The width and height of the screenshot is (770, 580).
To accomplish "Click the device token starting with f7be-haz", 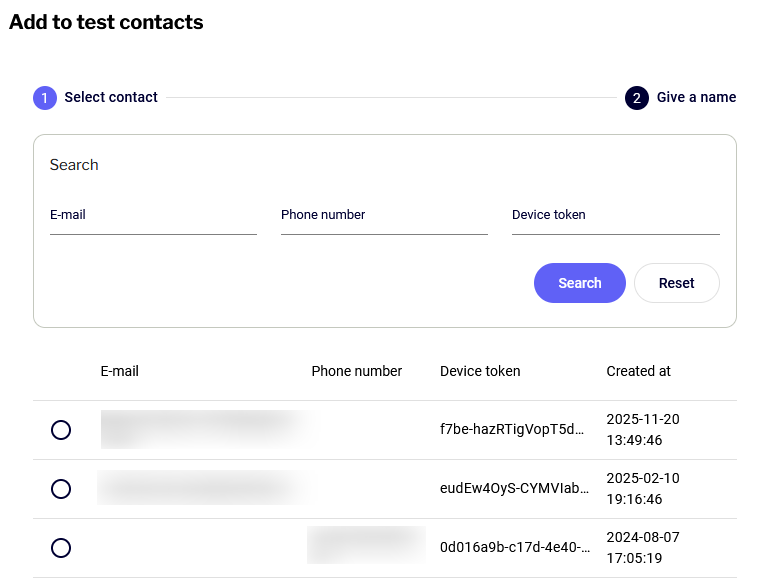I will coord(514,430).
